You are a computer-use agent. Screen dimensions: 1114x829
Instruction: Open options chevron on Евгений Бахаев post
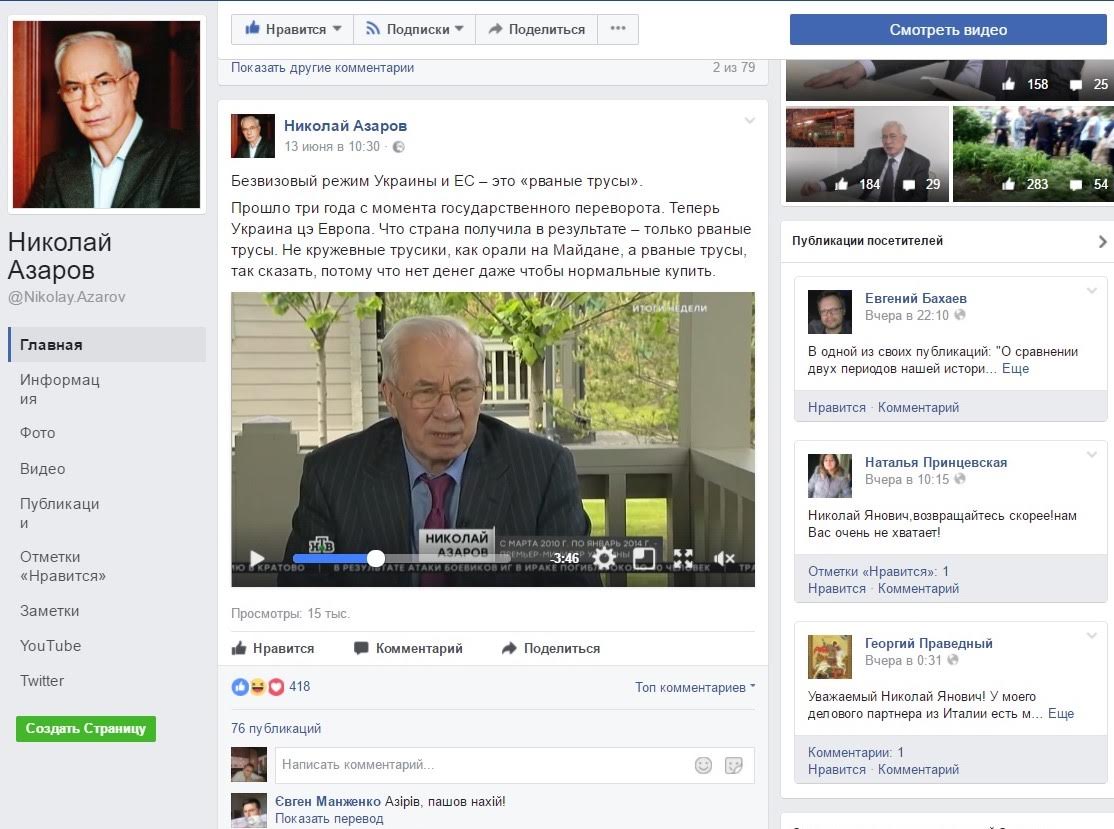click(x=1092, y=291)
